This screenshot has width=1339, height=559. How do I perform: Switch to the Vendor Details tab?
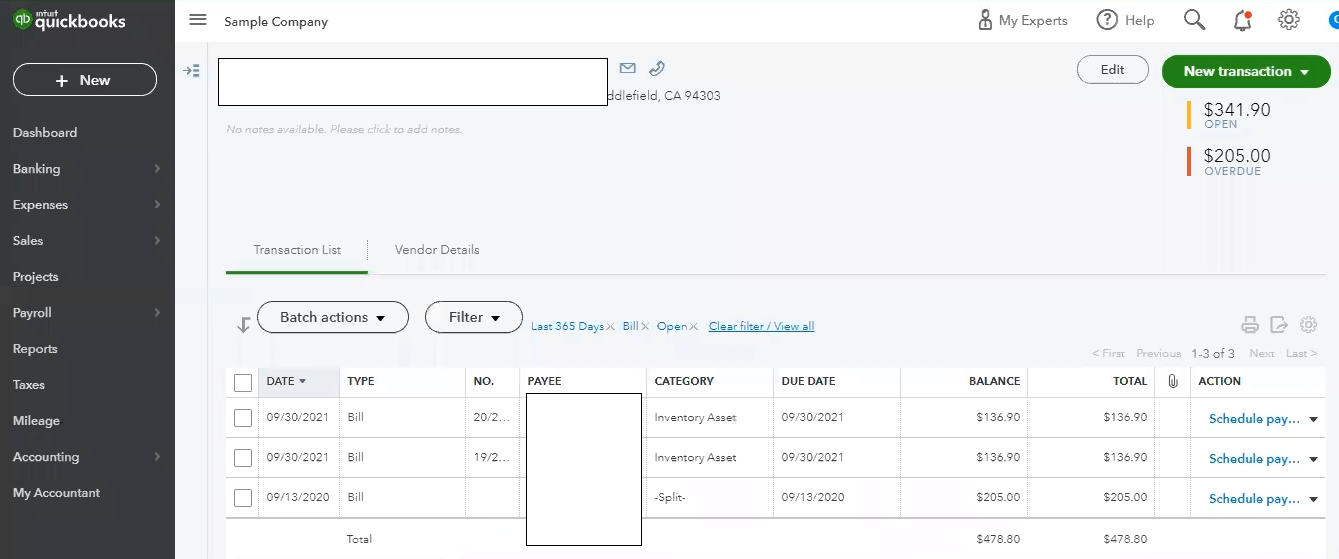coord(437,250)
